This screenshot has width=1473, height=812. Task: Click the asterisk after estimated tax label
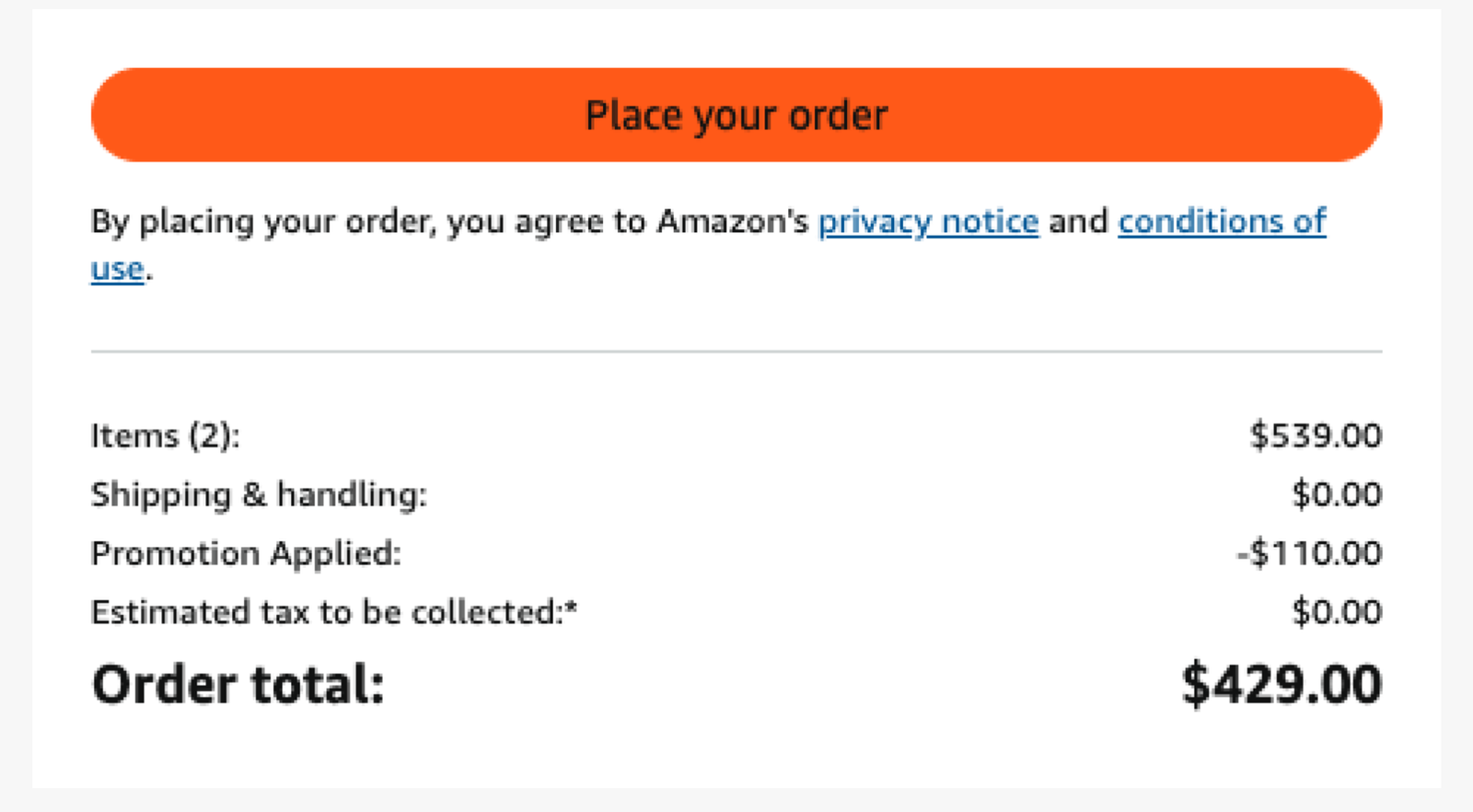click(x=572, y=608)
